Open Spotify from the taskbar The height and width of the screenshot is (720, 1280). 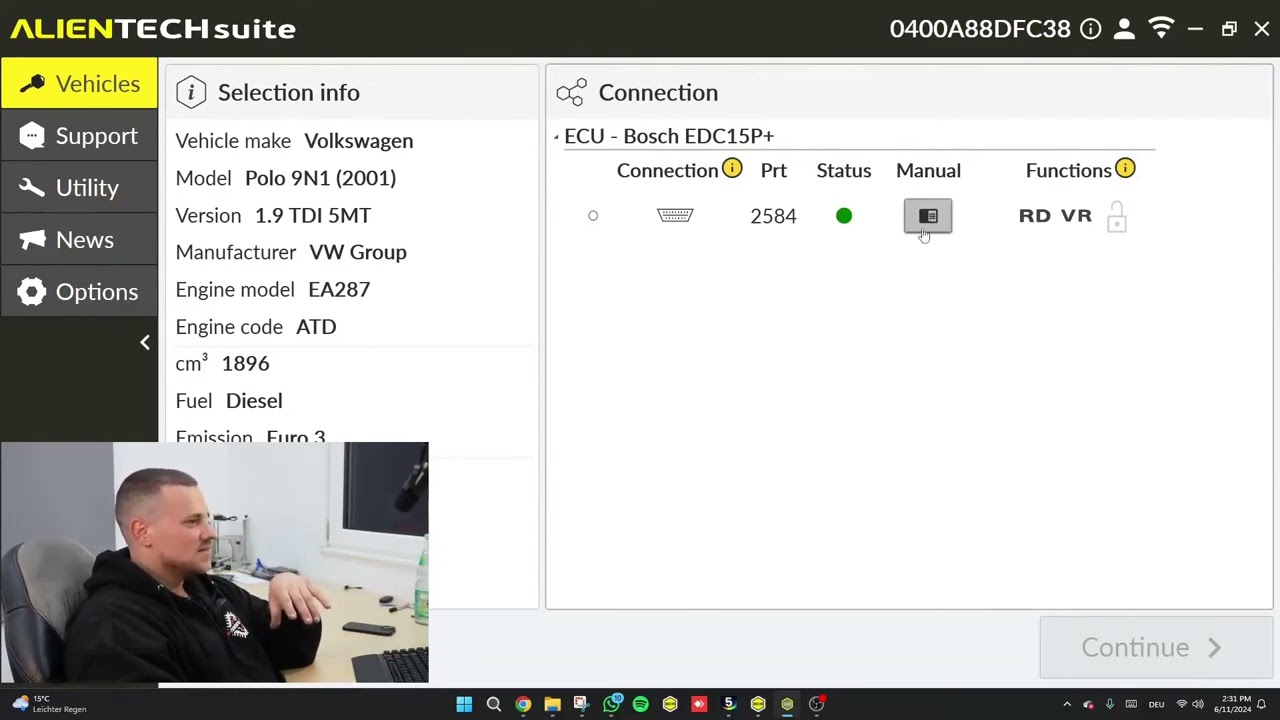tap(641, 704)
